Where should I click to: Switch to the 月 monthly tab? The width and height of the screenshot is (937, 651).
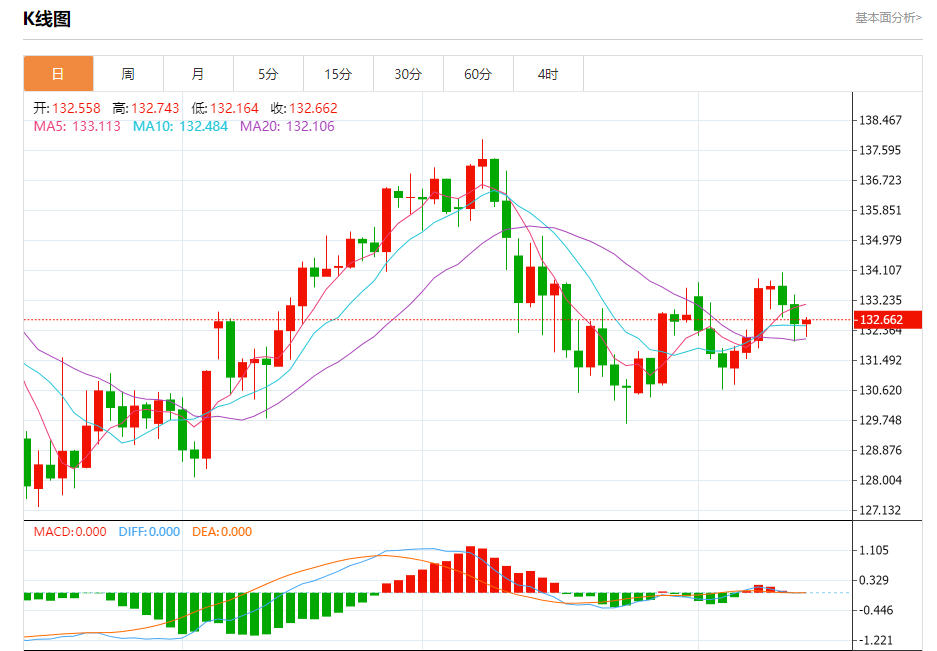tap(198, 74)
